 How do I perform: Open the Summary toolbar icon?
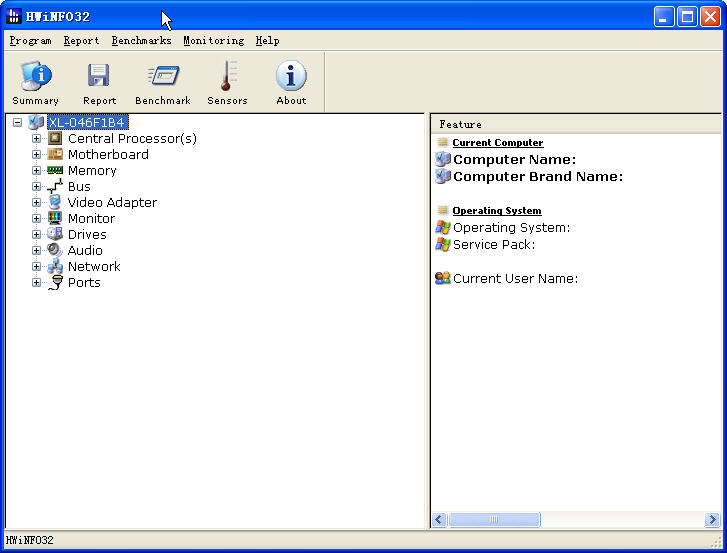point(35,77)
